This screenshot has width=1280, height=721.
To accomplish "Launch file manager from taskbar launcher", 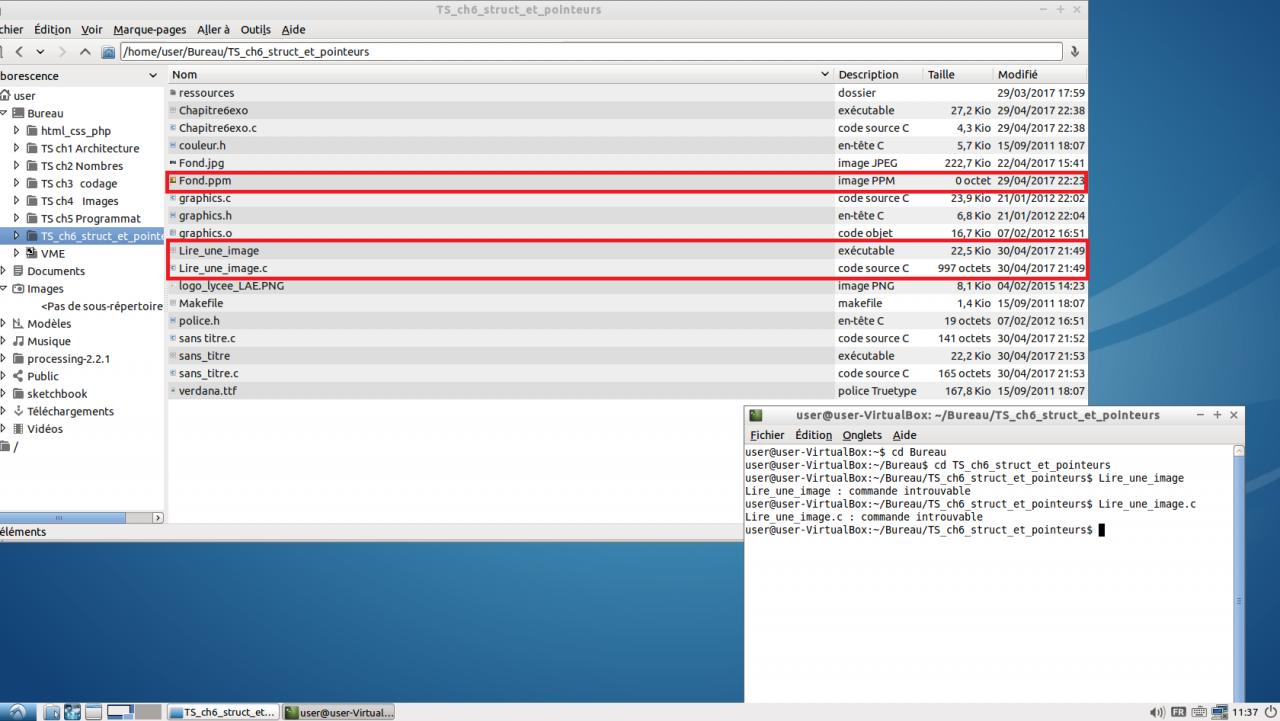I will (x=52, y=712).
